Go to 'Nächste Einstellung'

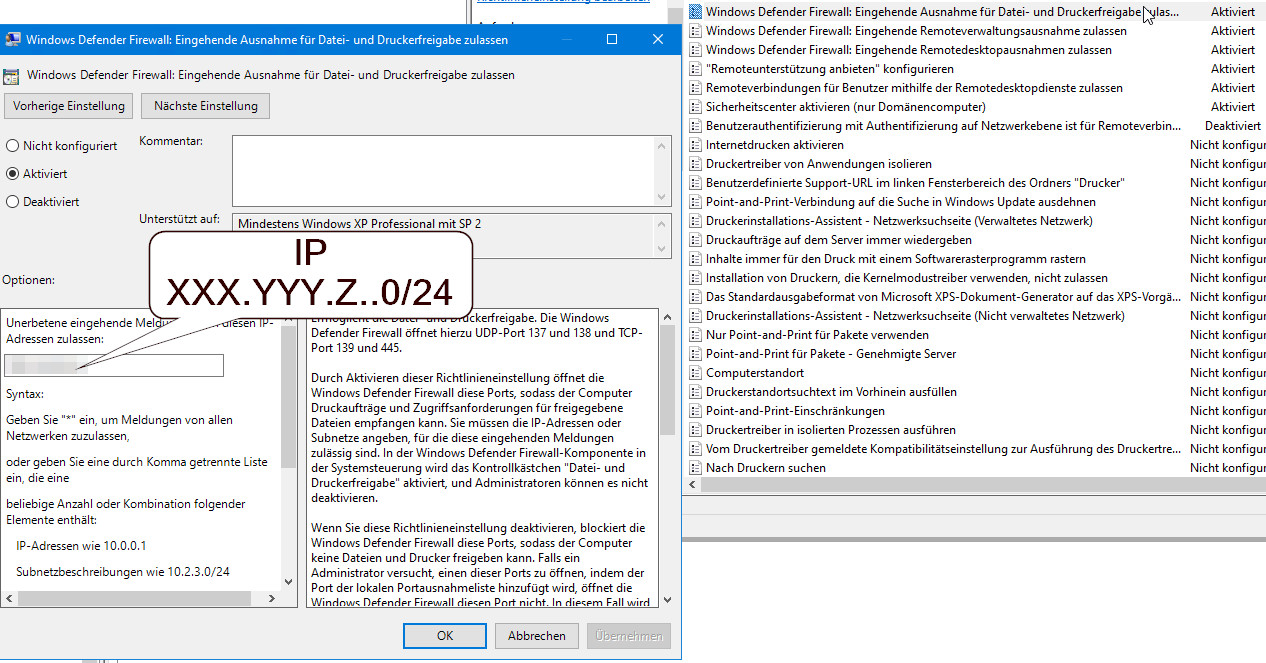pyautogui.click(x=206, y=106)
